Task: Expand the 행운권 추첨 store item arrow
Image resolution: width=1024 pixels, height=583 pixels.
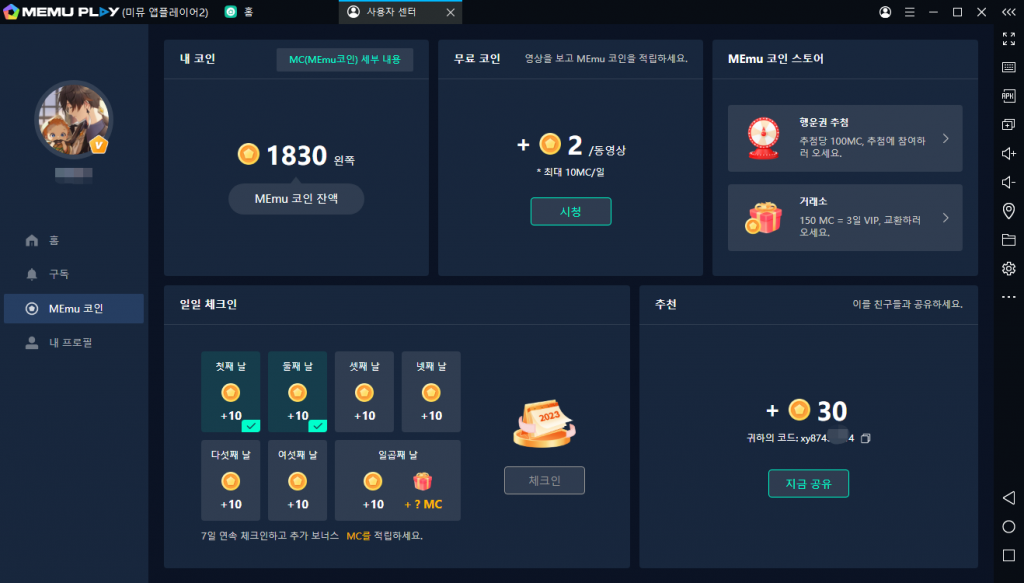Action: coord(945,139)
